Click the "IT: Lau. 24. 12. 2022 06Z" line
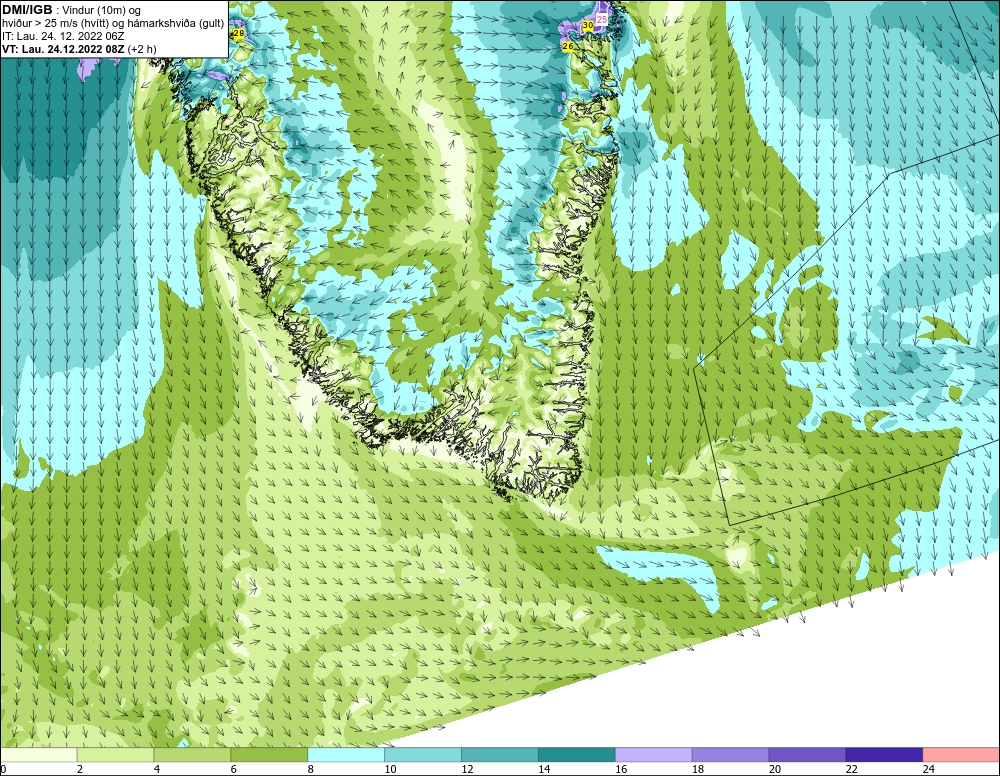The height and width of the screenshot is (776, 1000). 63,36
